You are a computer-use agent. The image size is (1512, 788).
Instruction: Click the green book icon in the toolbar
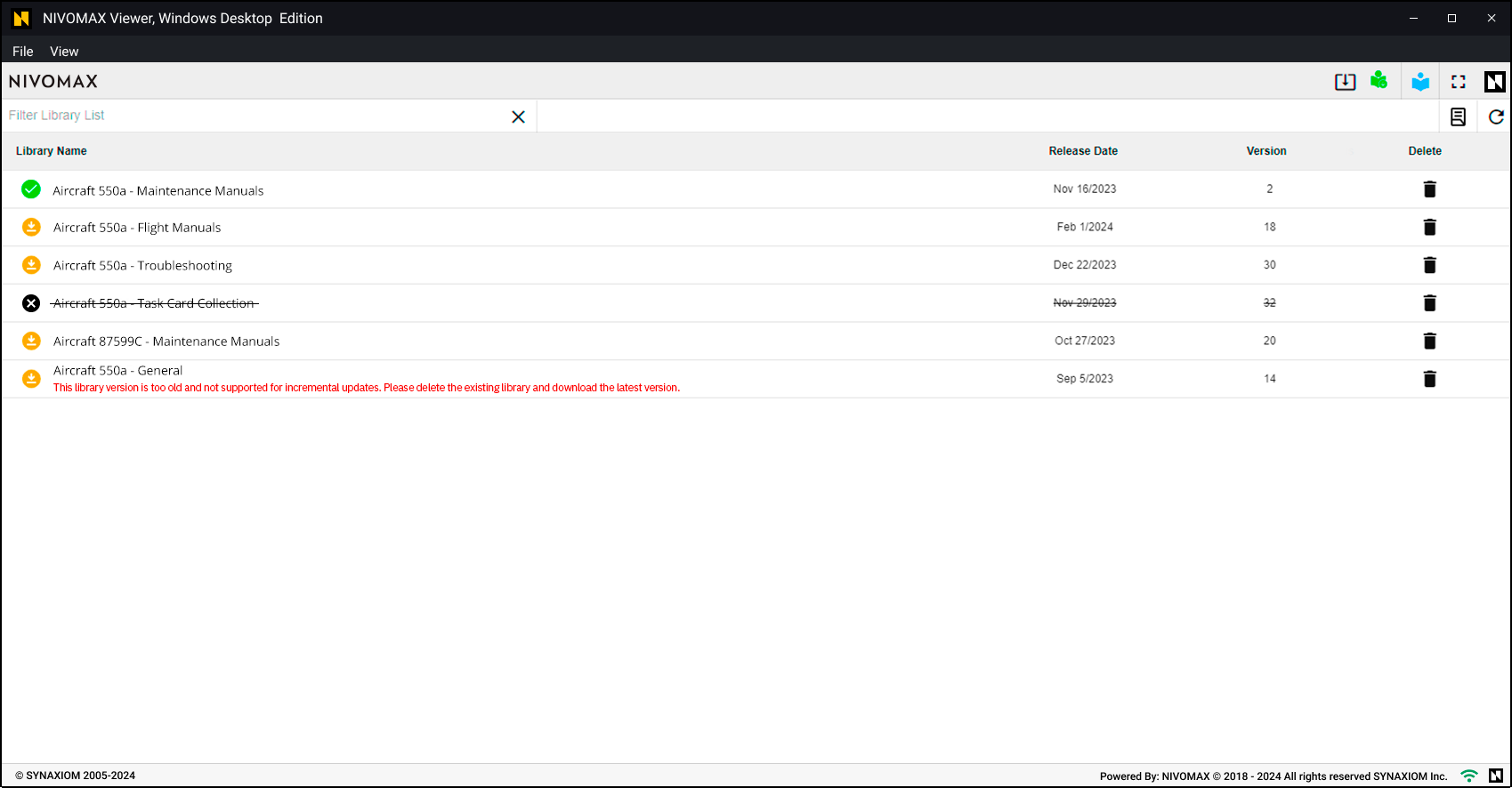pos(1379,81)
